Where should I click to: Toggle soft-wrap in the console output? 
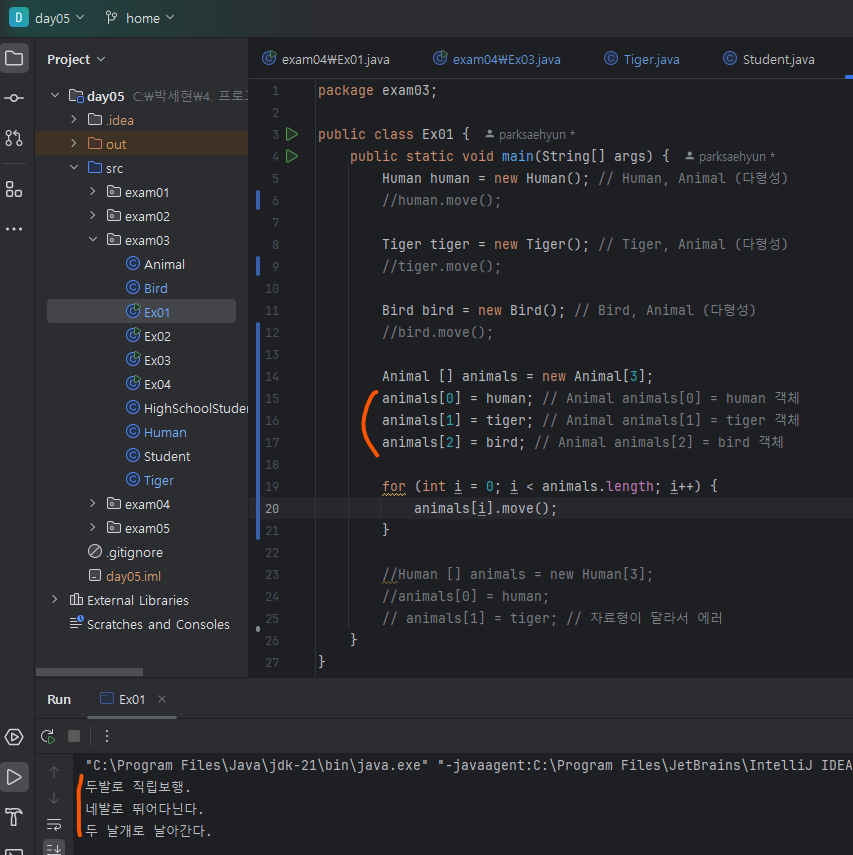(x=54, y=823)
